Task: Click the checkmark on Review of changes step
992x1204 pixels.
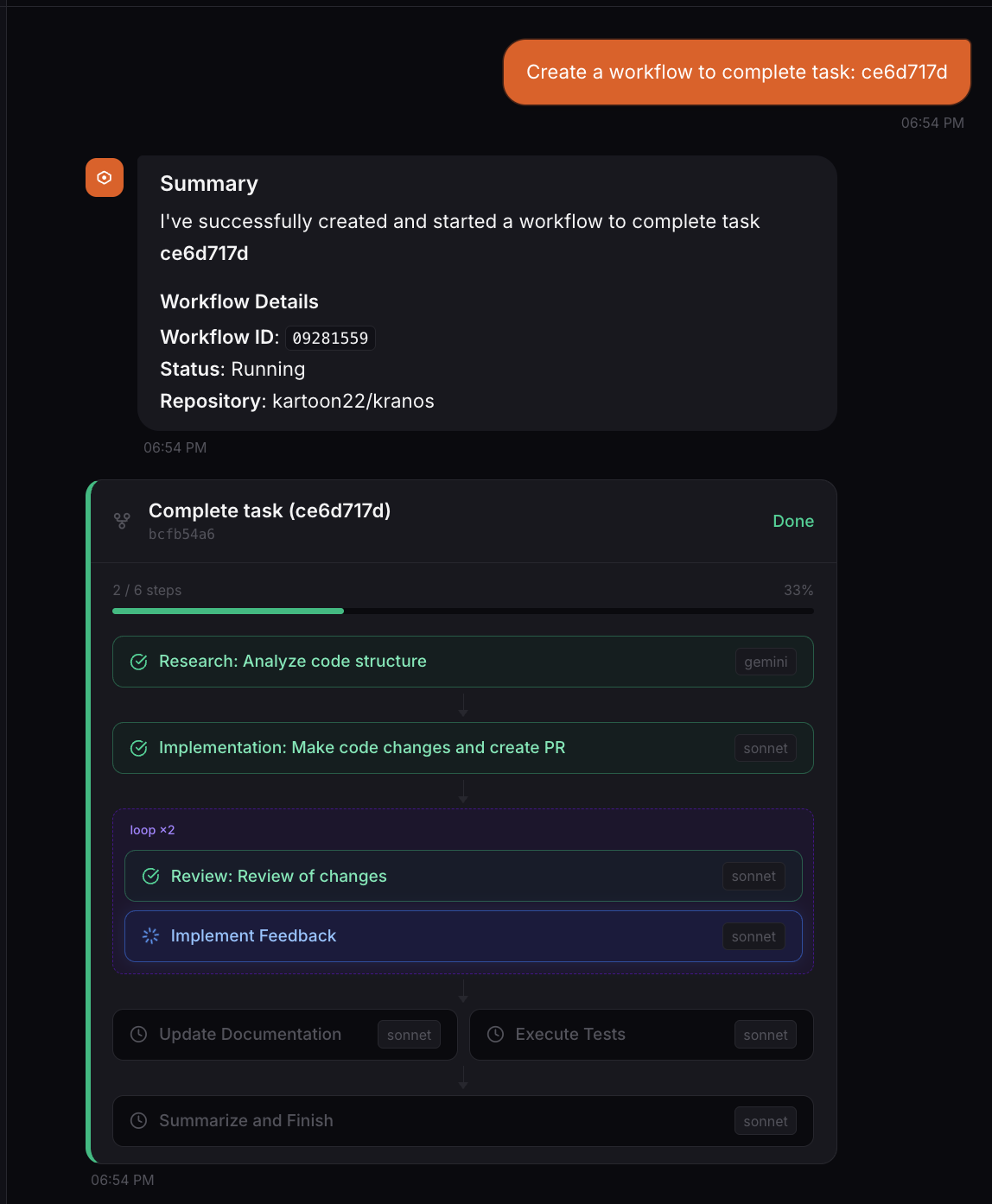Action: click(150, 876)
